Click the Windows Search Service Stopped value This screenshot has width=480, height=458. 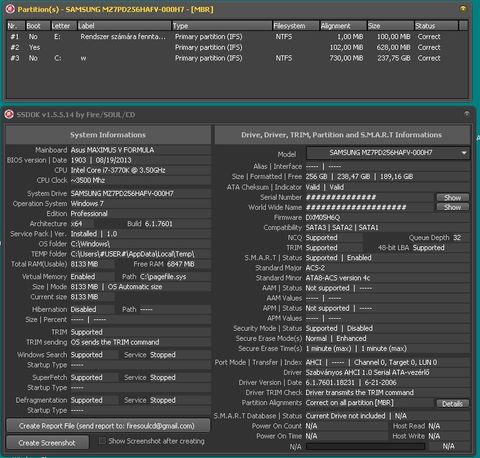[163, 355]
